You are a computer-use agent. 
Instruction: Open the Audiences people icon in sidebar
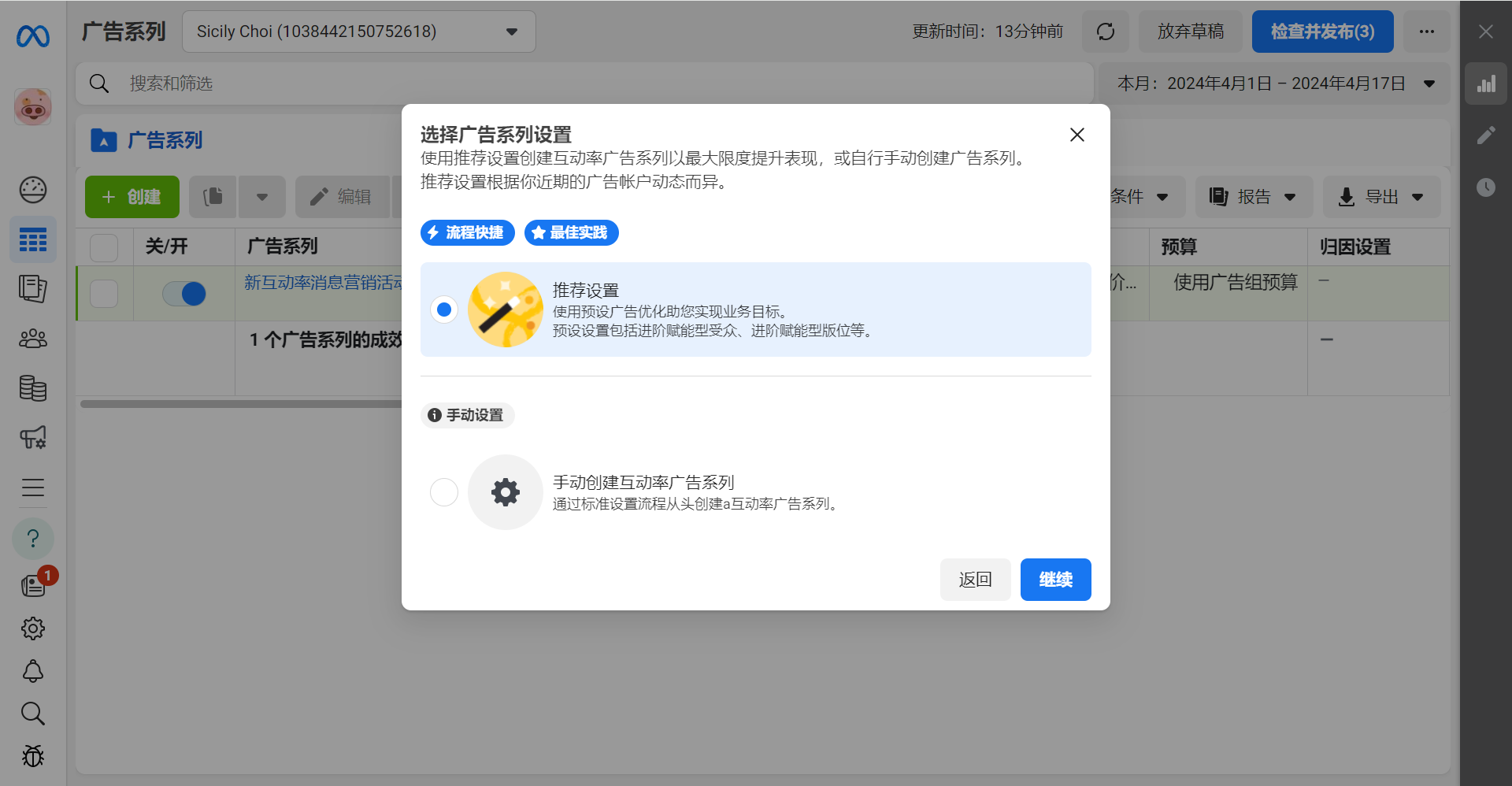[33, 339]
